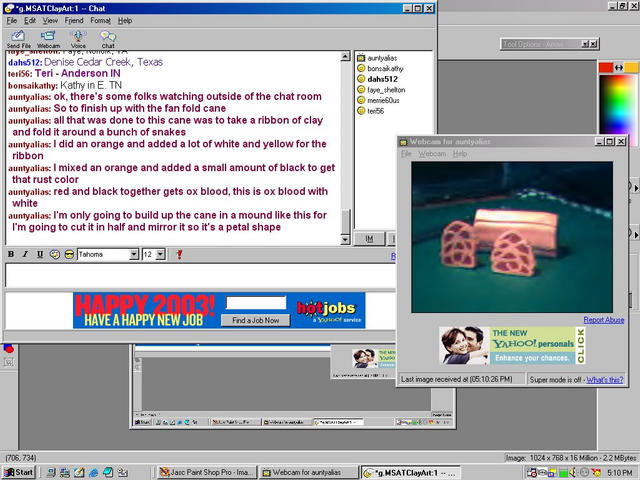Click the 5:10 PM system clock
Image resolution: width=640 pixels, height=480 pixels.
coord(620,472)
